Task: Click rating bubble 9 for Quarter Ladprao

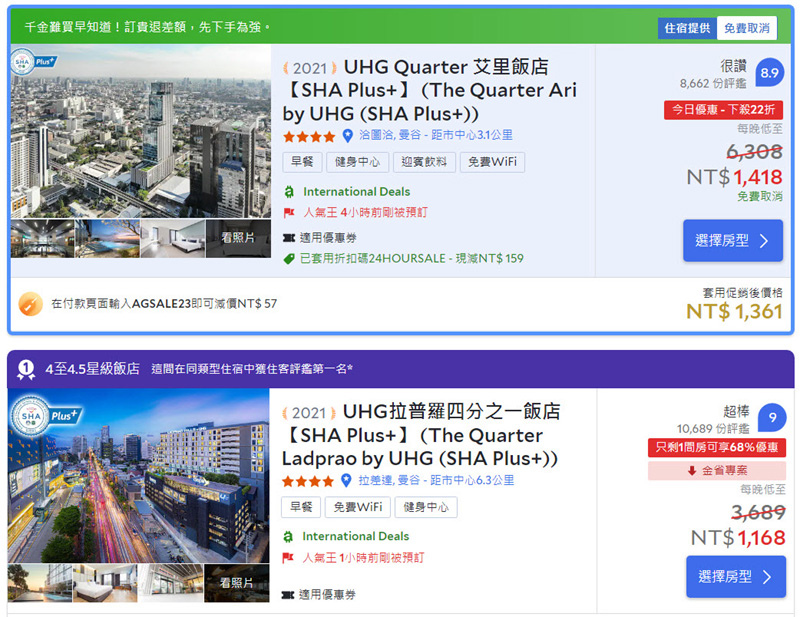Action: tap(772, 417)
